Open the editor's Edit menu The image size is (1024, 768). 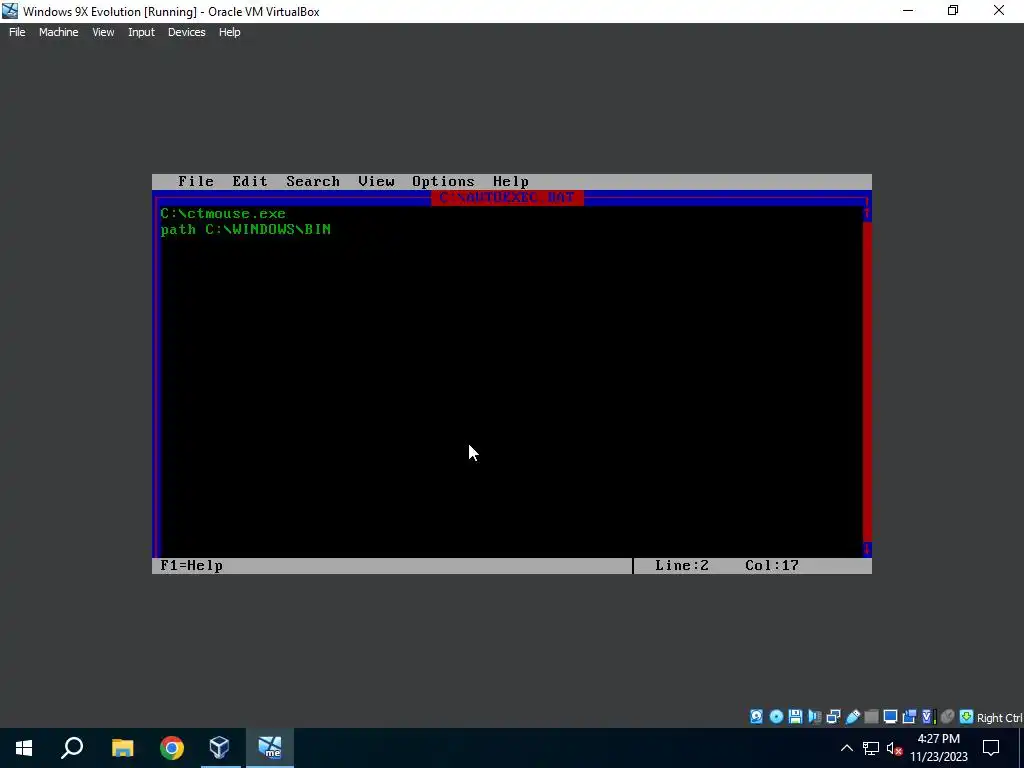tap(250, 182)
